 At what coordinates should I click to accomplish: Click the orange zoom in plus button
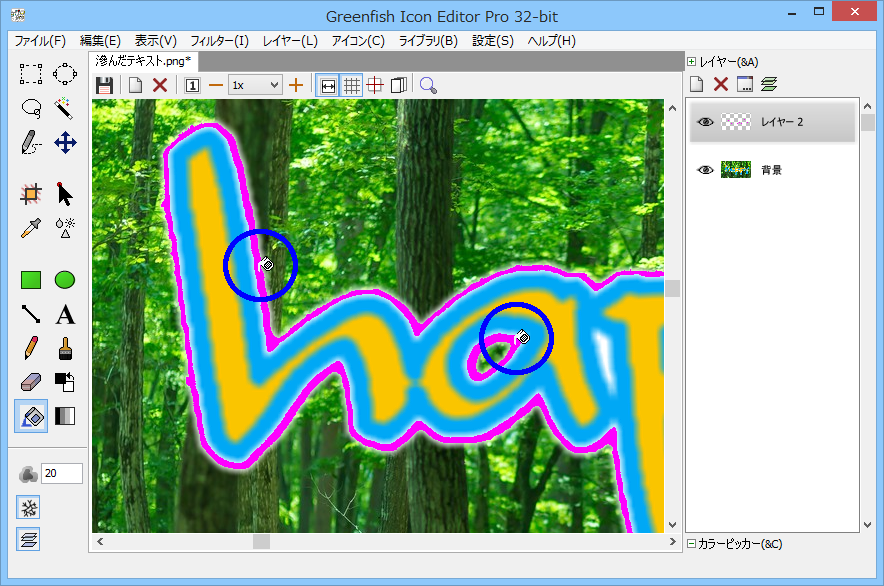tap(296, 85)
